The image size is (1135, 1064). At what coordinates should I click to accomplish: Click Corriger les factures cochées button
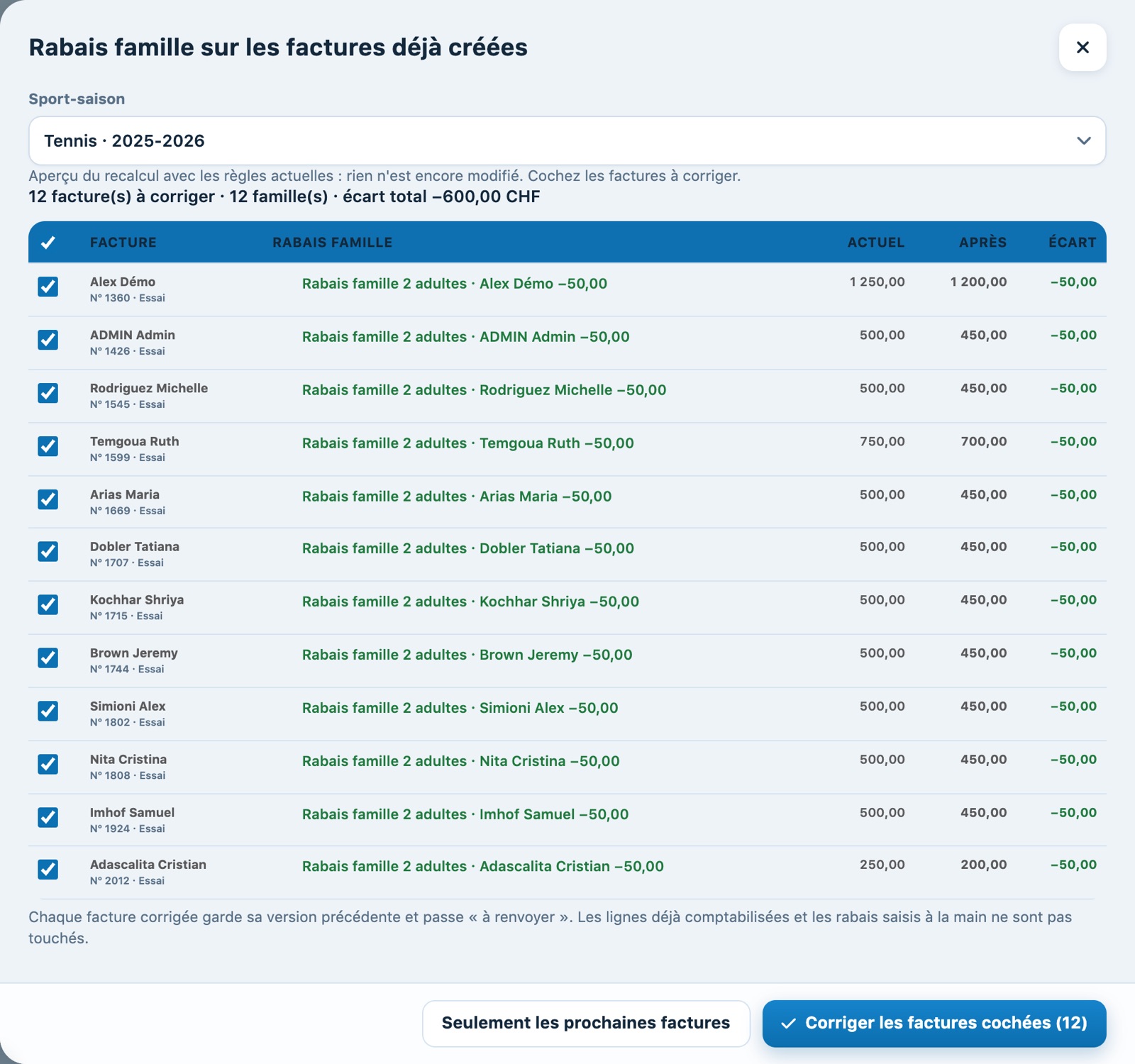tap(934, 1023)
